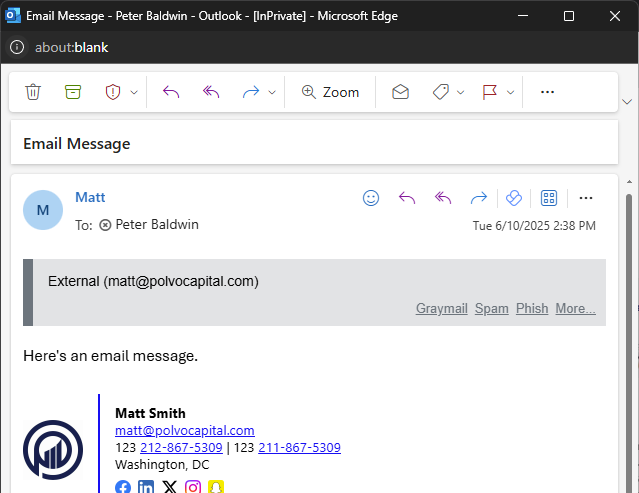
Task: Reply all from the message header
Action: (443, 198)
